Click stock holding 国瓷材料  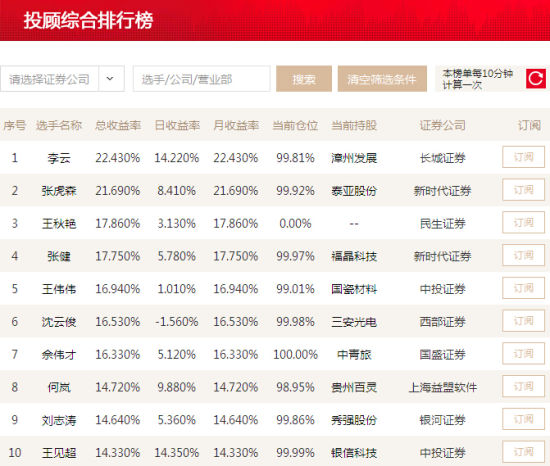point(354,289)
